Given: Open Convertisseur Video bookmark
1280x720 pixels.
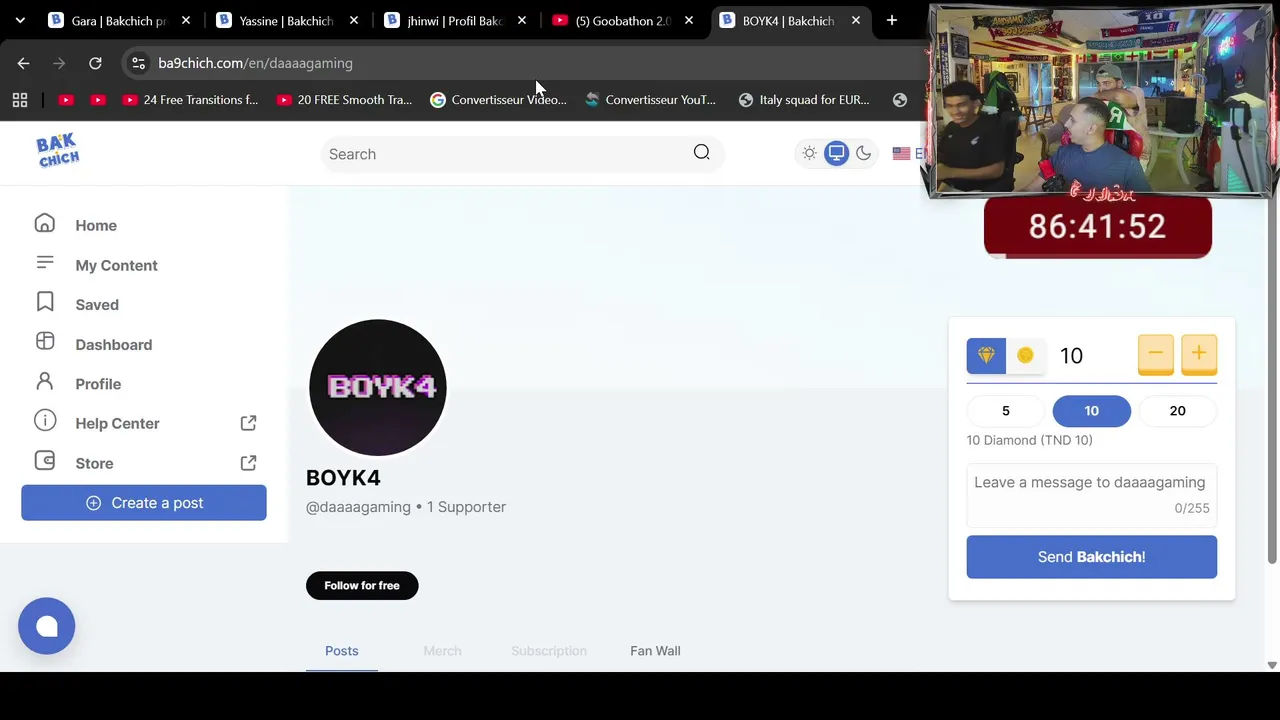Looking at the screenshot, I should 498,100.
